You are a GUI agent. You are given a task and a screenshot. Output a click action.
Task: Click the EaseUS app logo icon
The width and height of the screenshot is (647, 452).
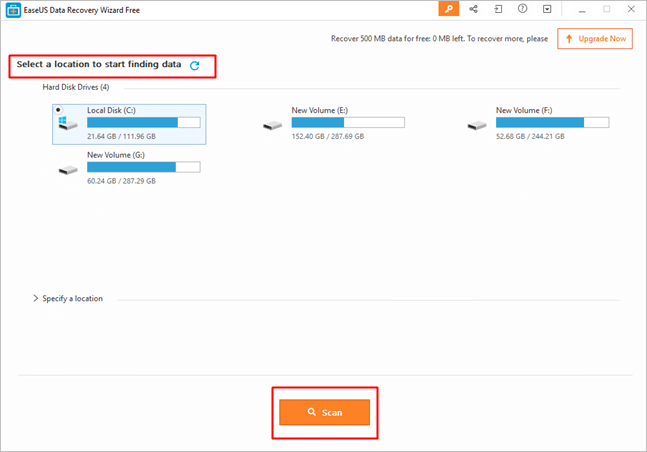point(12,10)
